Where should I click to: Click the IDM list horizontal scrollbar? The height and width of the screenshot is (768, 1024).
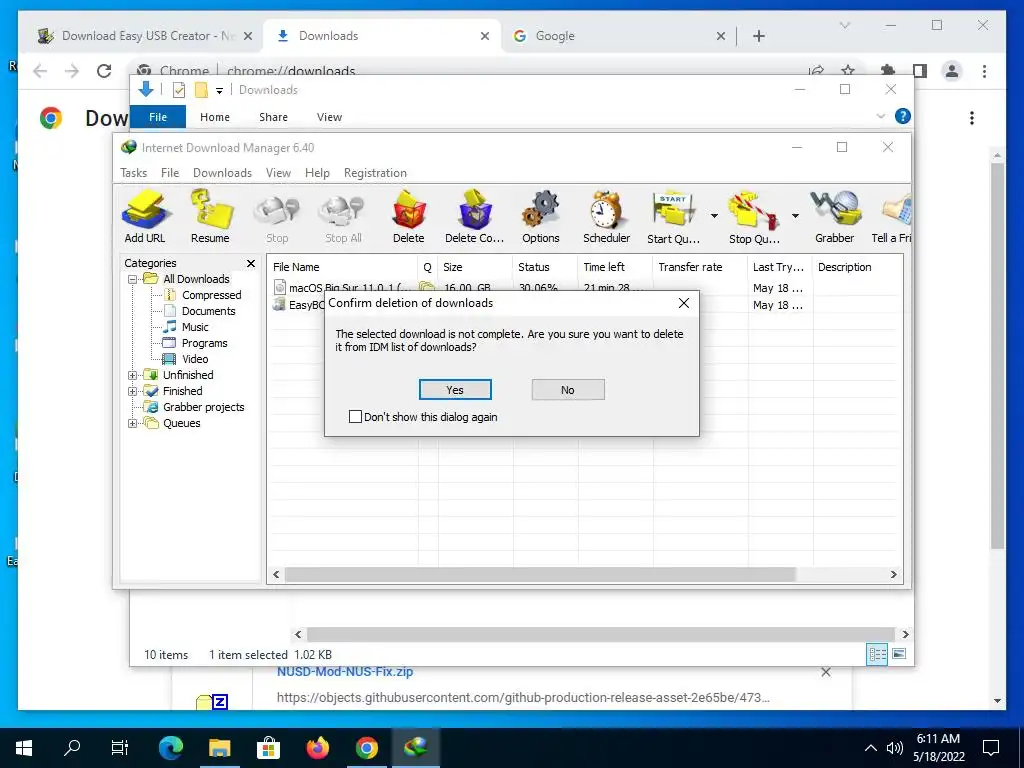click(x=539, y=575)
